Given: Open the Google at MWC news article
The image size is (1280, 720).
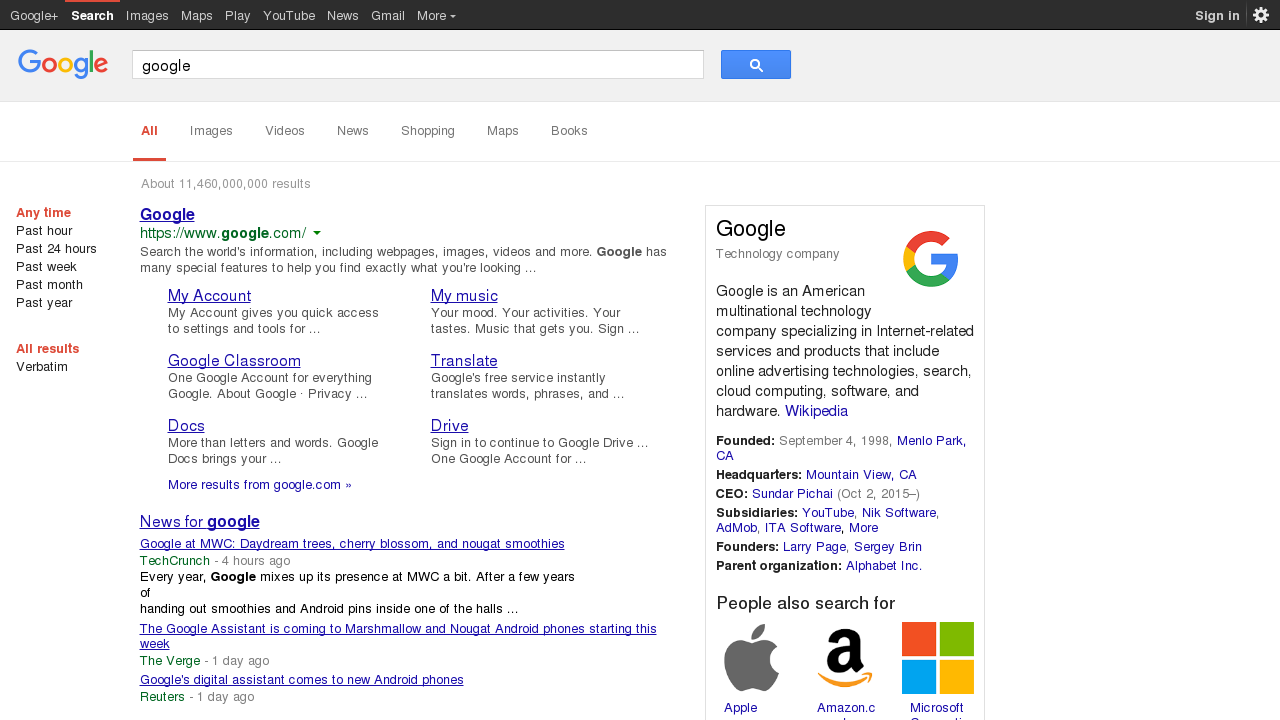Looking at the screenshot, I should pos(352,544).
